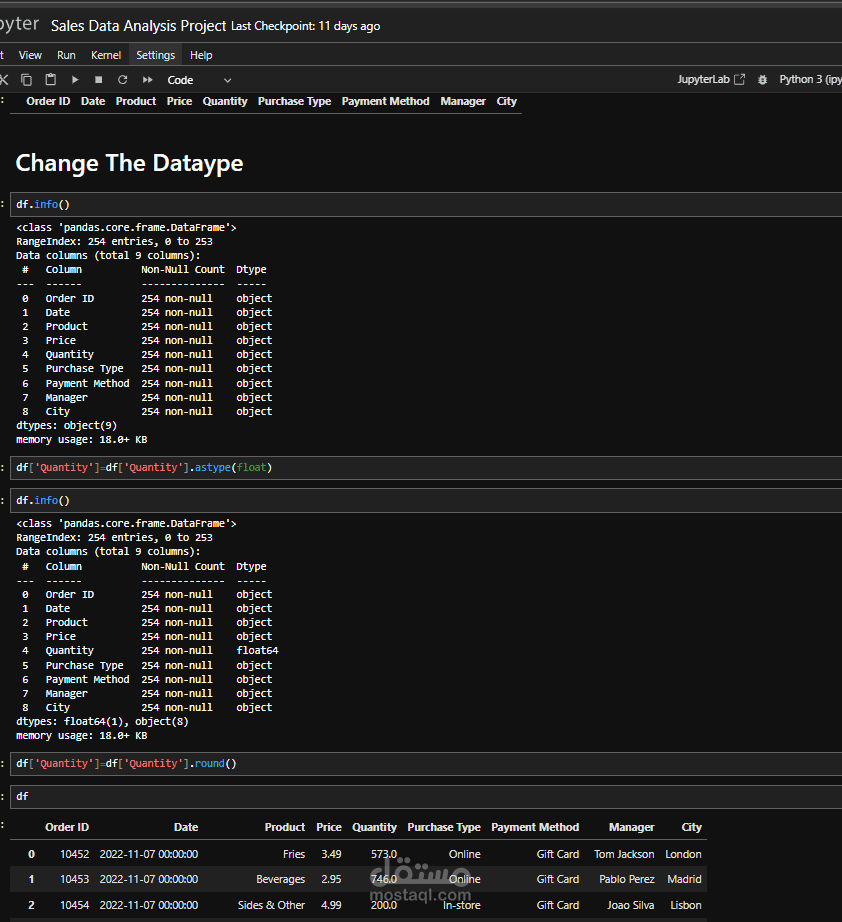Click dtypes: object(9) output line
842x922 pixels.
66,425
